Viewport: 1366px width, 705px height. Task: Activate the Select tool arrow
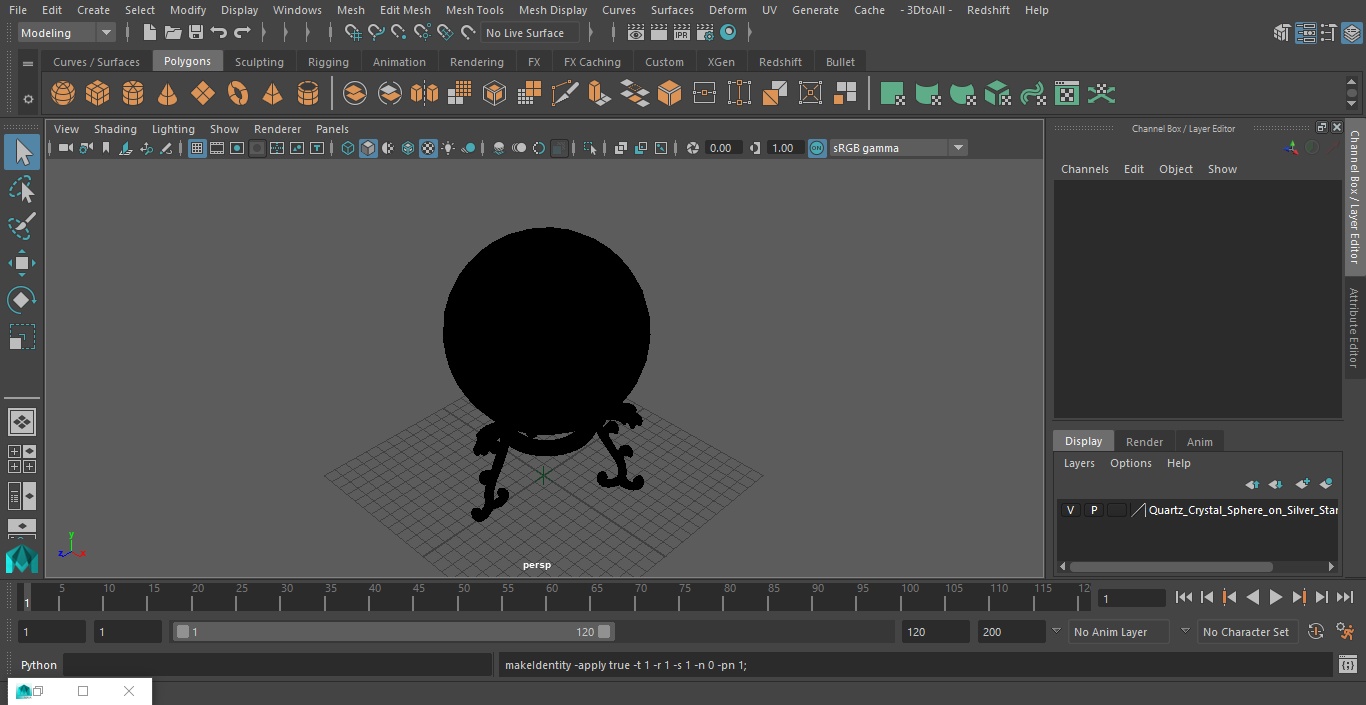click(22, 152)
